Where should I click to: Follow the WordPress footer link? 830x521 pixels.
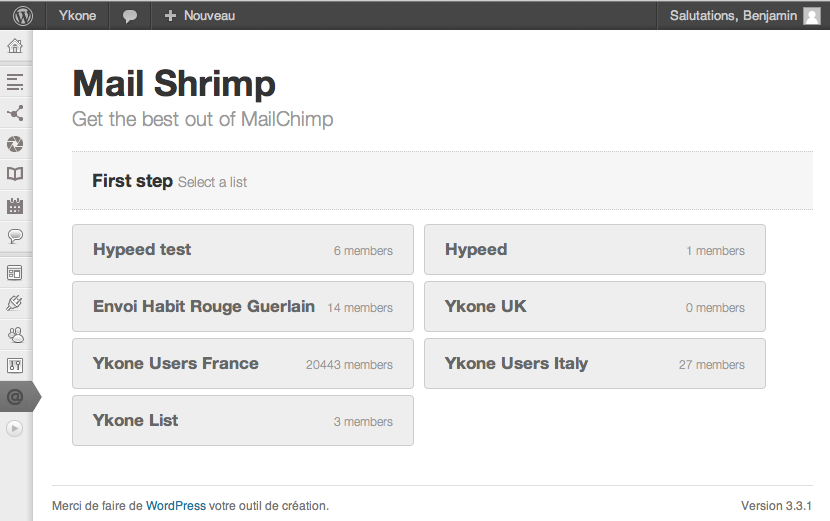tap(176, 506)
